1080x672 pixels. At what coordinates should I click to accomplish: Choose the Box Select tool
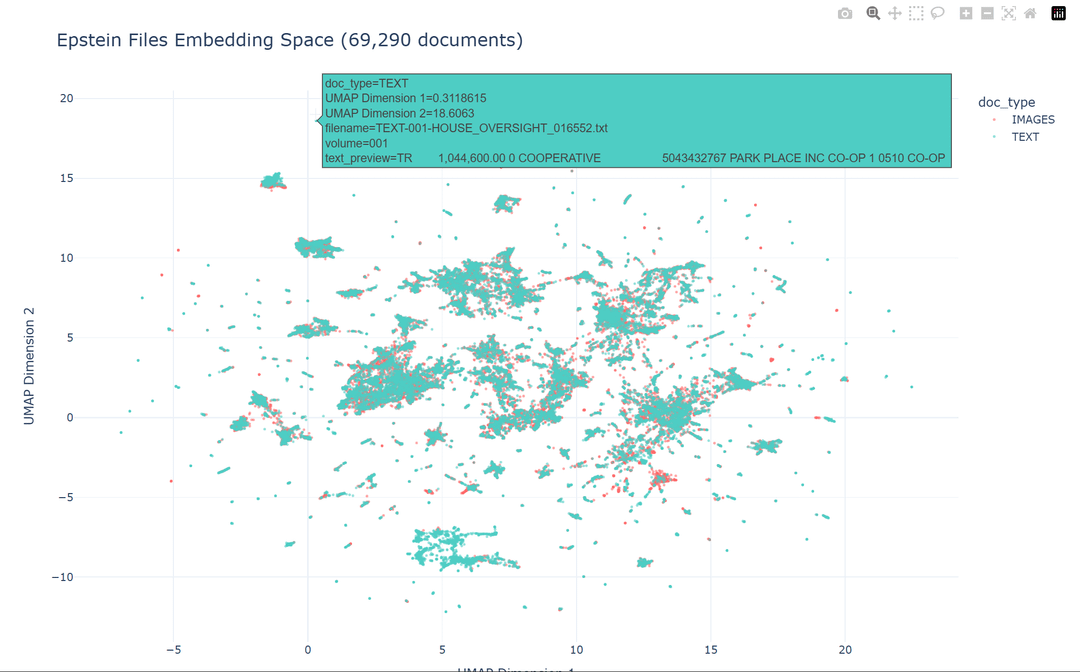(916, 13)
